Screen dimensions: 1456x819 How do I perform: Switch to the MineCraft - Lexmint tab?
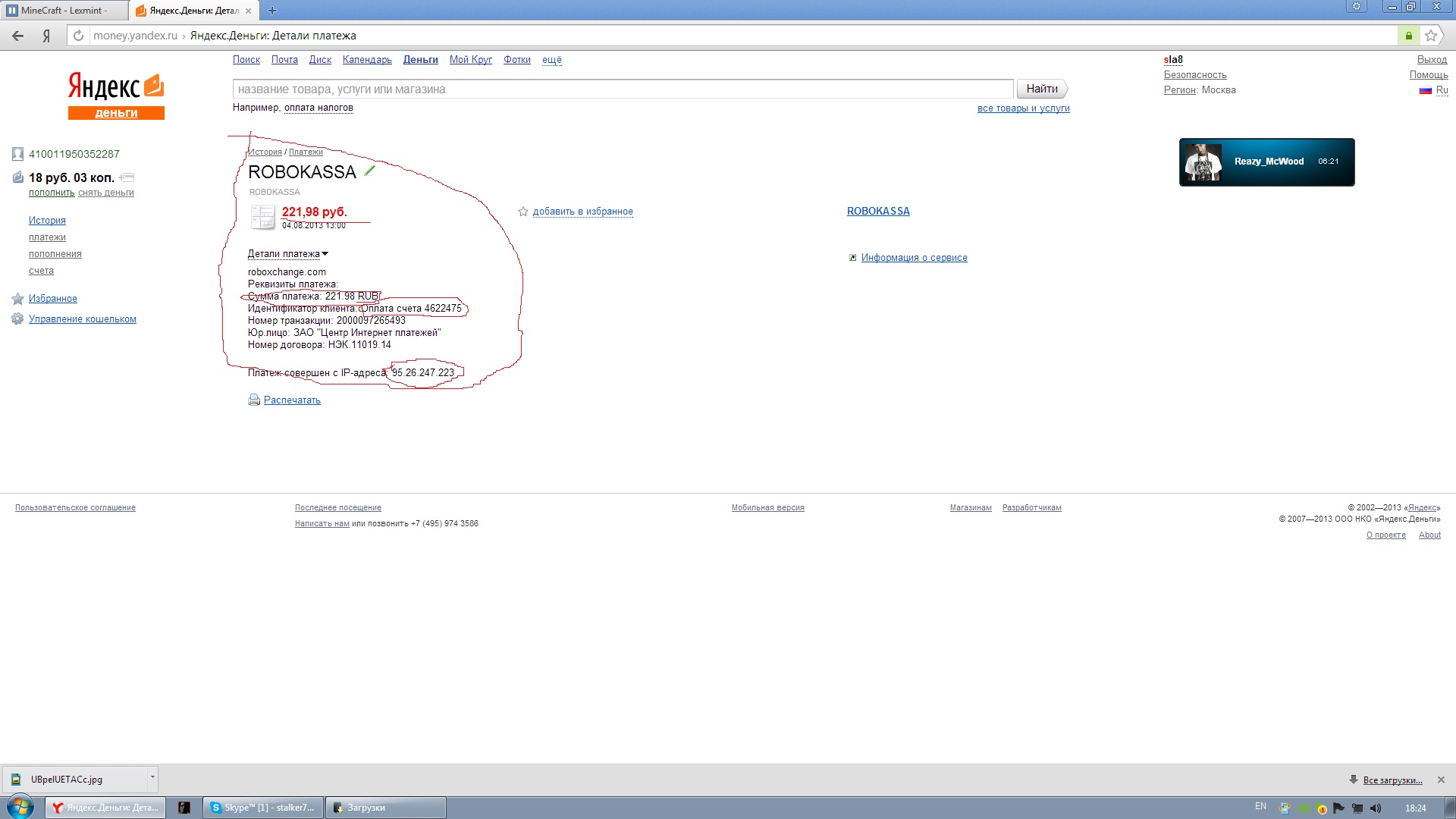[x=64, y=11]
